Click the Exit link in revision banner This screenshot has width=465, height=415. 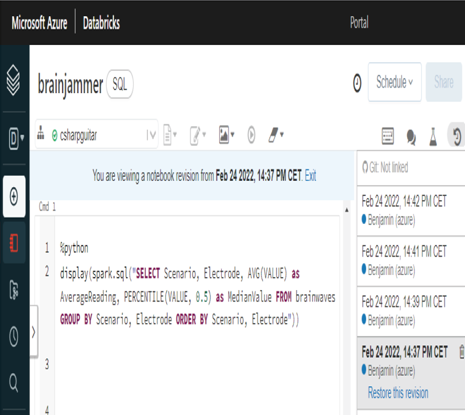310,175
